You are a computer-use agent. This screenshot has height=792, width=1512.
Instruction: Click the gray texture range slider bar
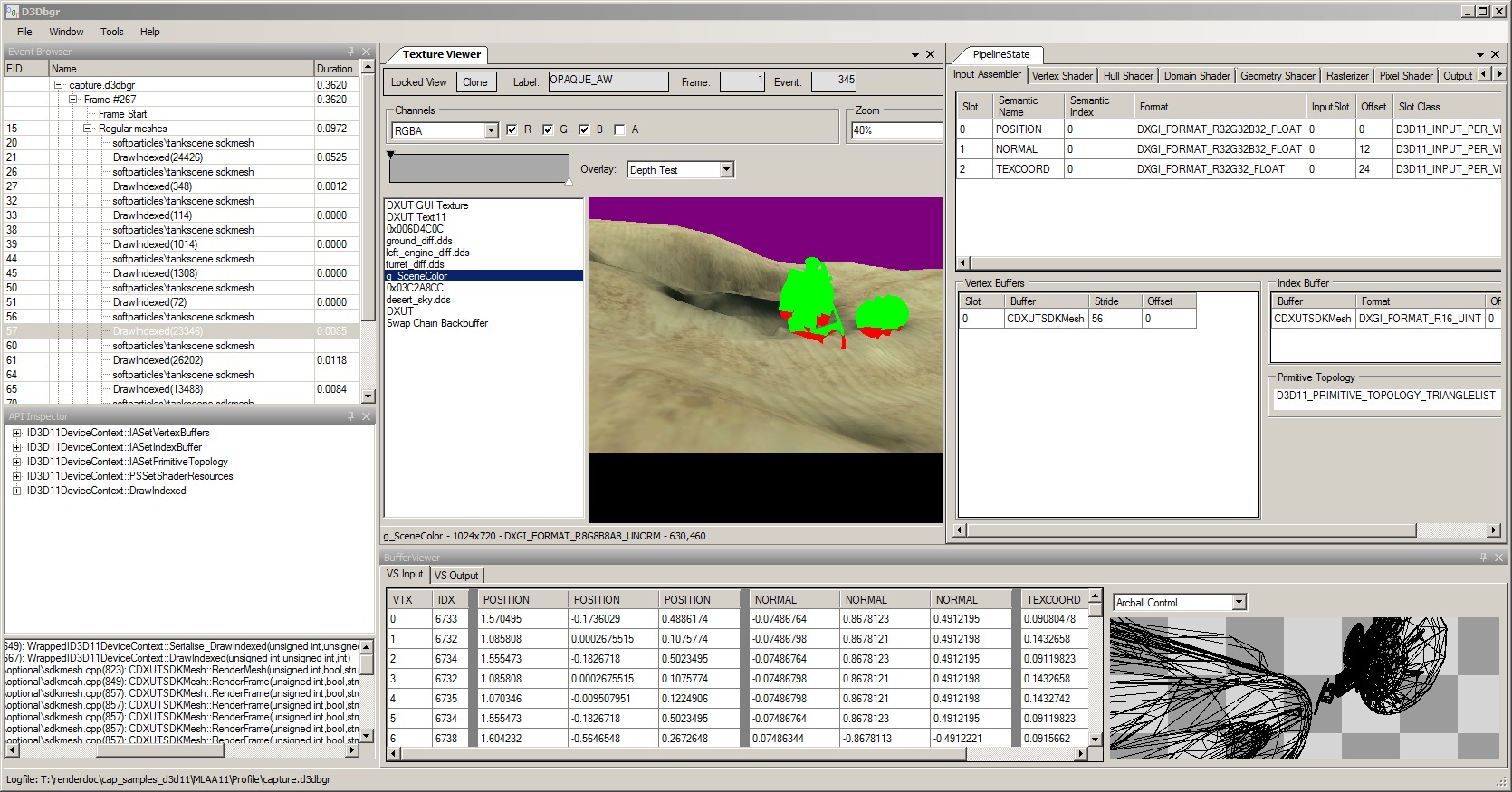pos(479,168)
